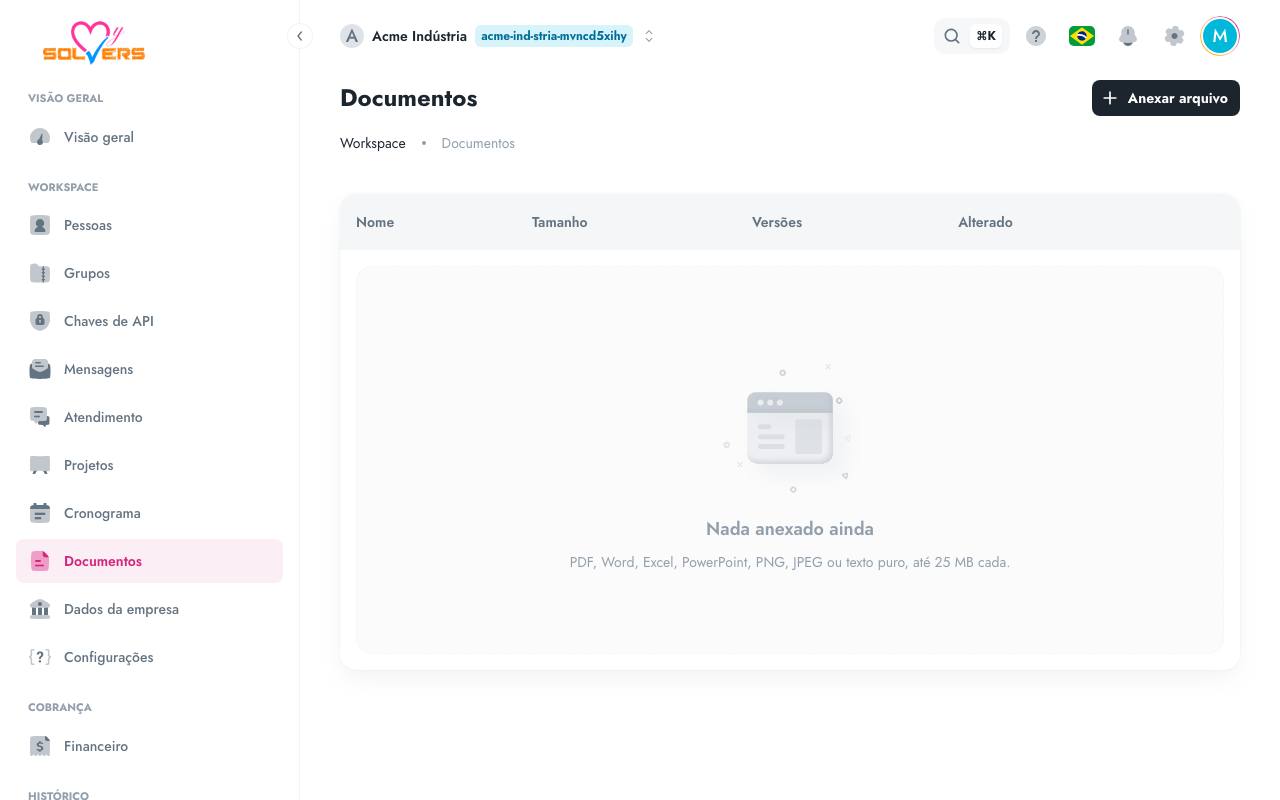Open the Projetos board icon
1280x800 pixels.
point(40,465)
